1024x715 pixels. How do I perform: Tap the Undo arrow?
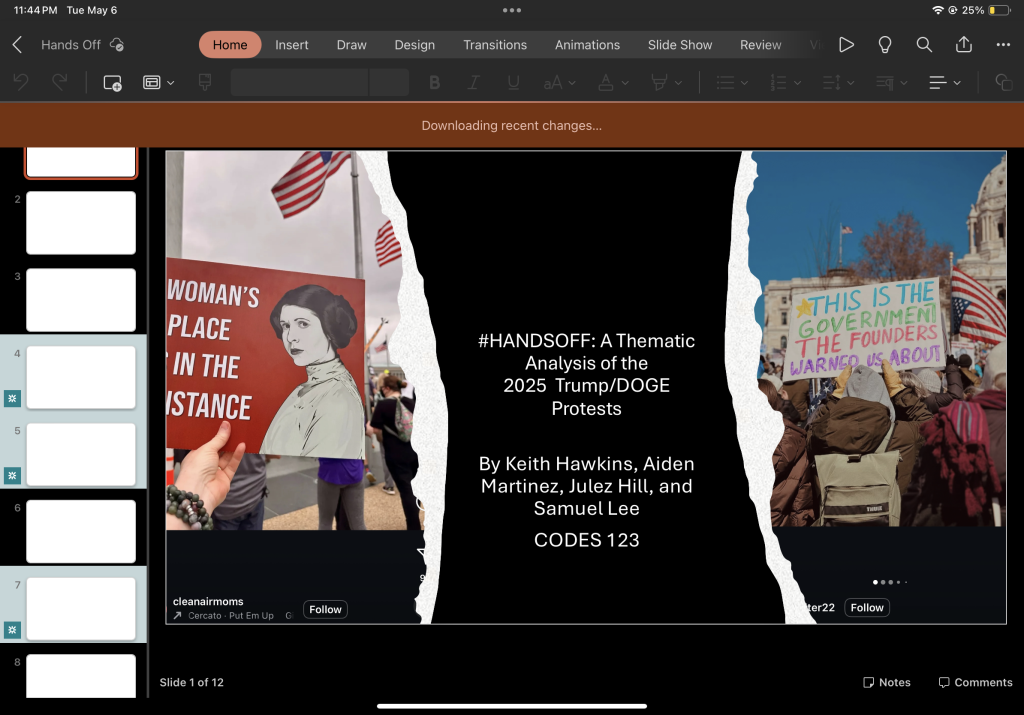[x=21, y=82]
